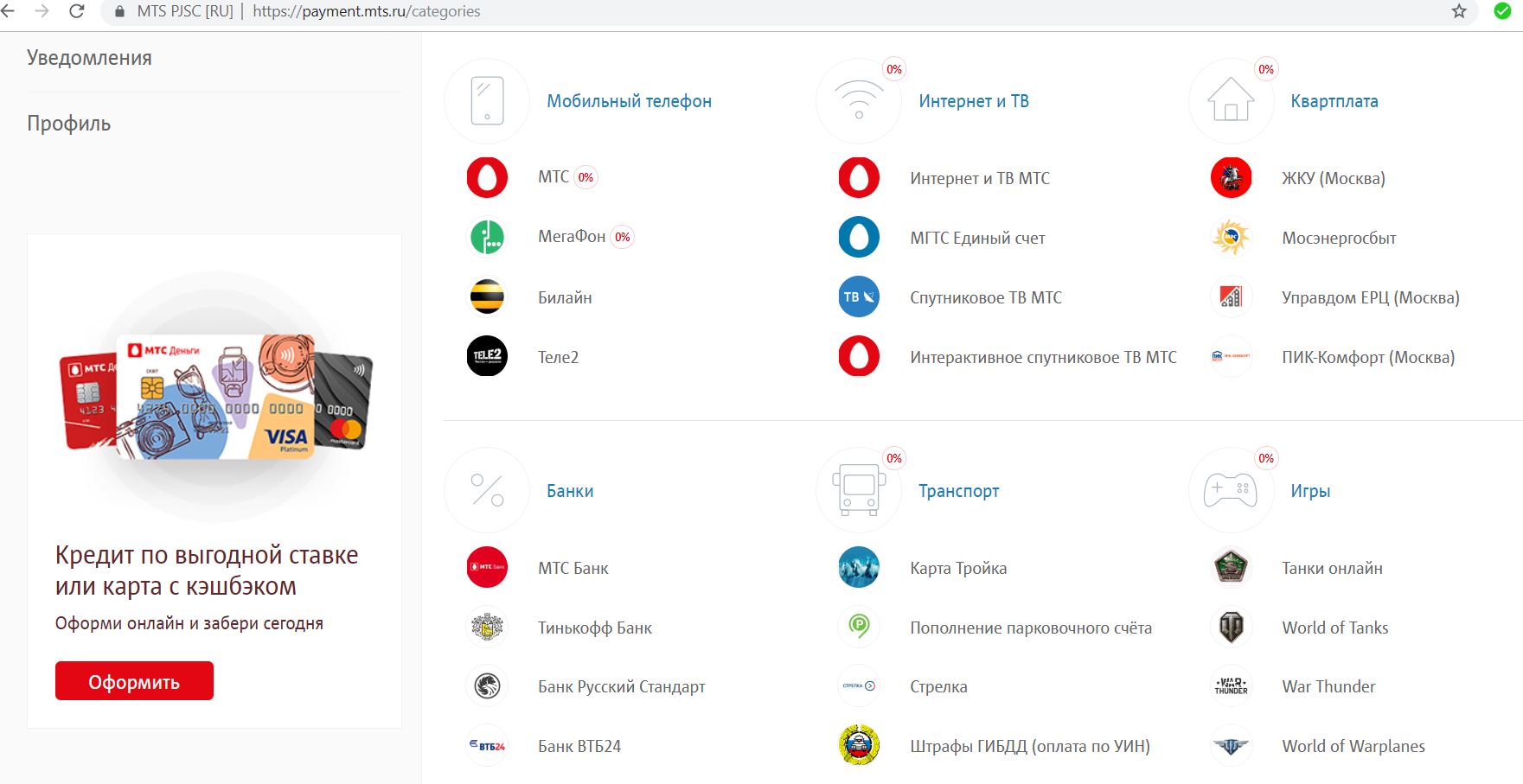Screen dimensions: 1523x784
Task: Click the War Thunder logo
Action: click(x=1231, y=686)
